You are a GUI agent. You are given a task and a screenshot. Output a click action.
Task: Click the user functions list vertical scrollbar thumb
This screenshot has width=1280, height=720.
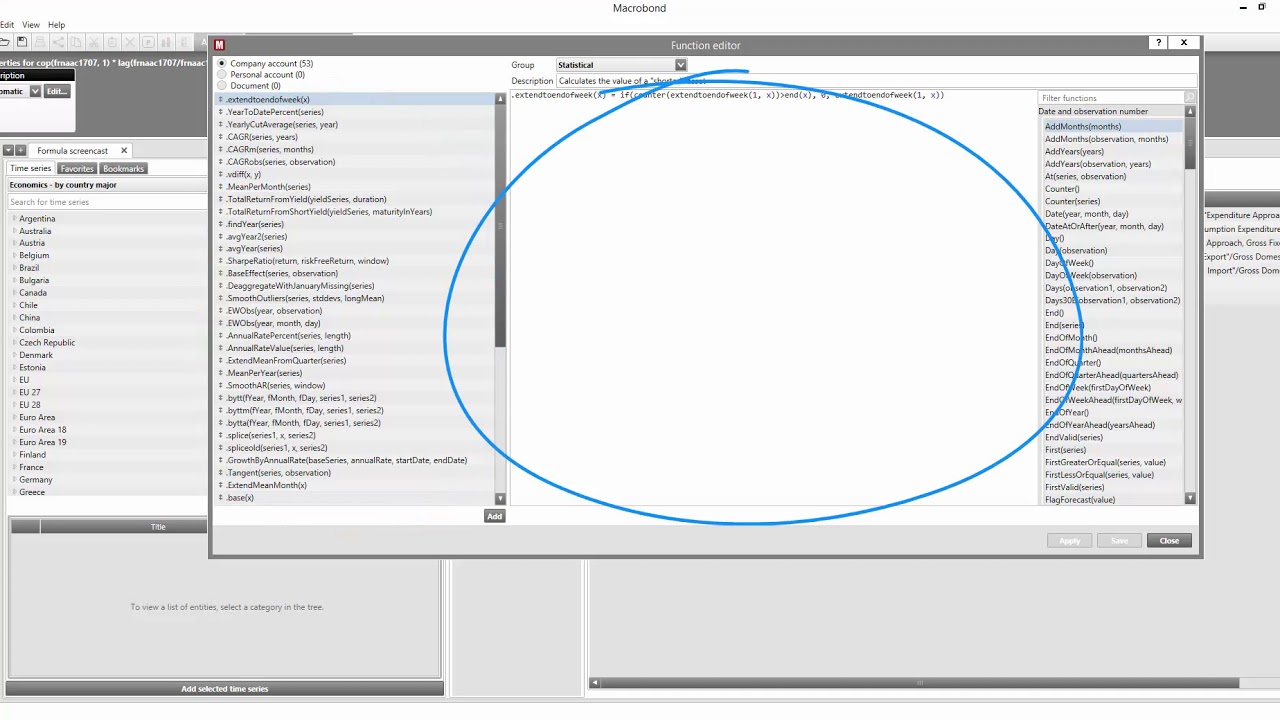[x=500, y=227]
